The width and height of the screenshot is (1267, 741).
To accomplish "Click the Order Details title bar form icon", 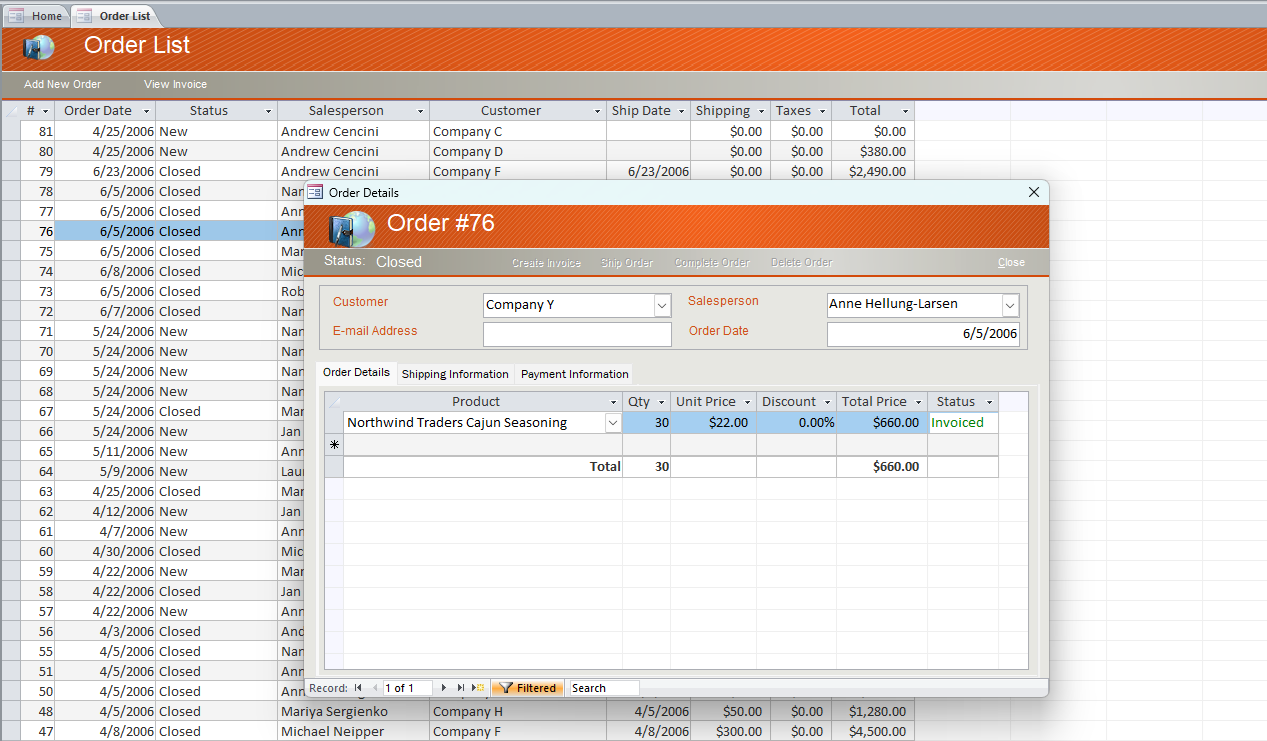I will (315, 192).
